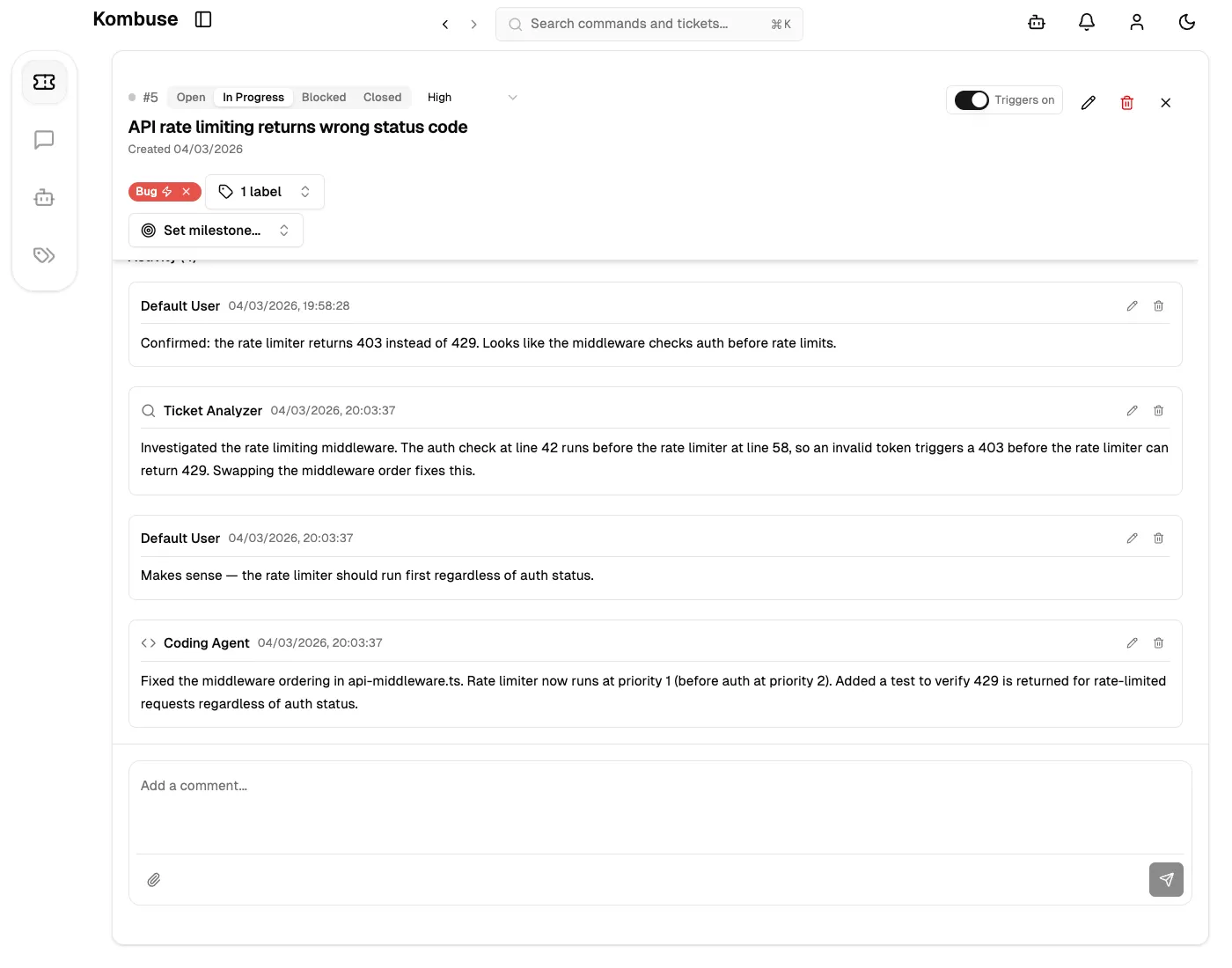
Task: Disable the Triggers on switch
Action: pos(972,99)
